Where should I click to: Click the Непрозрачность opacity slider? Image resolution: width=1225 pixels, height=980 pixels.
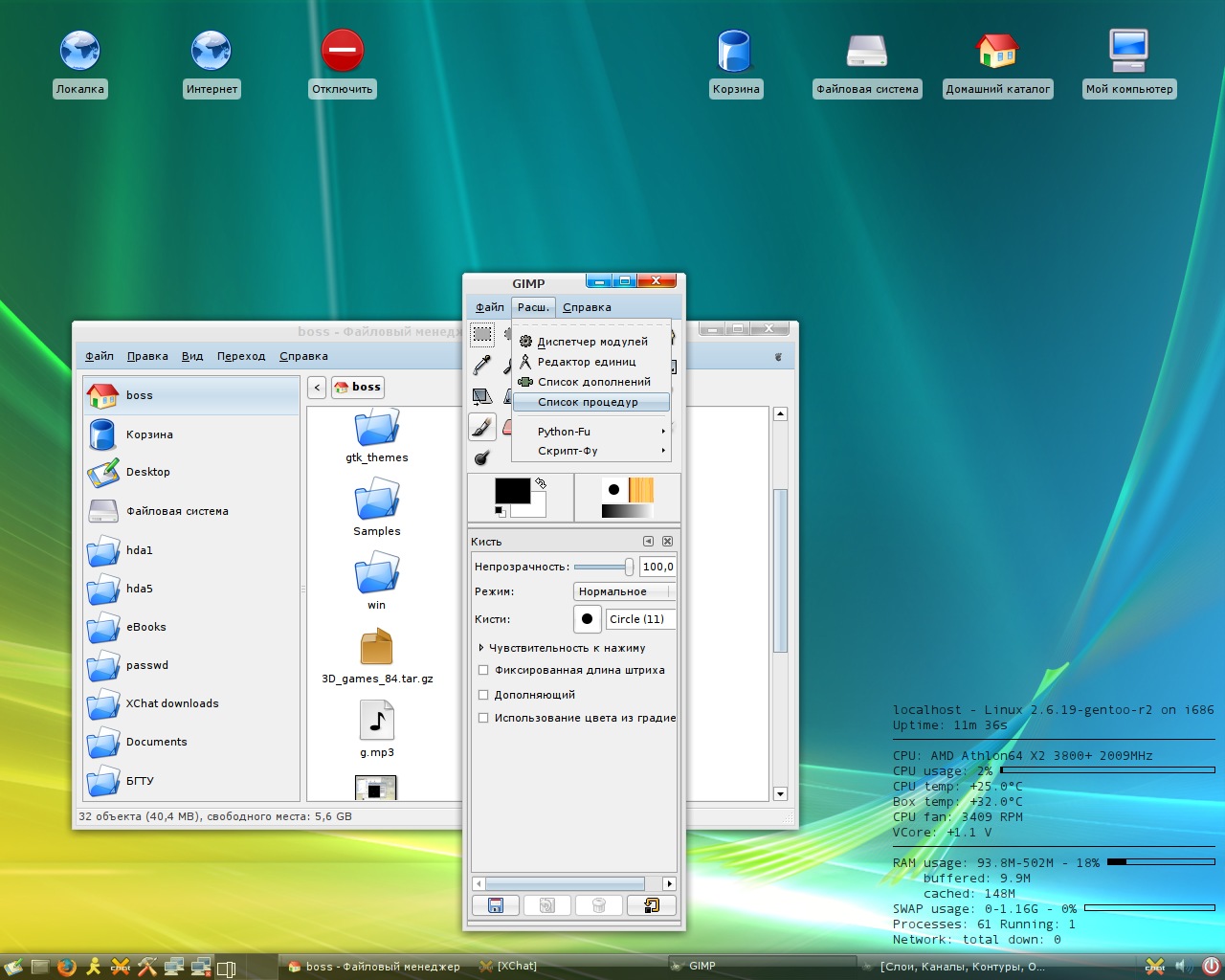[604, 567]
